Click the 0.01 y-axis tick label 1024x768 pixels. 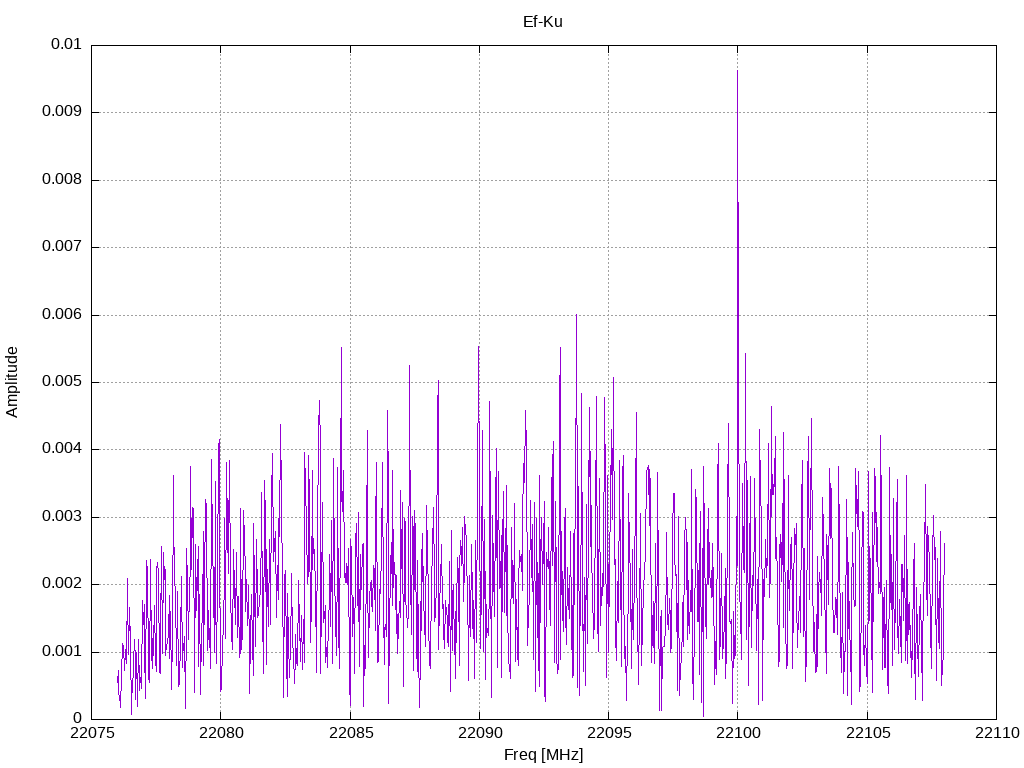(66, 44)
